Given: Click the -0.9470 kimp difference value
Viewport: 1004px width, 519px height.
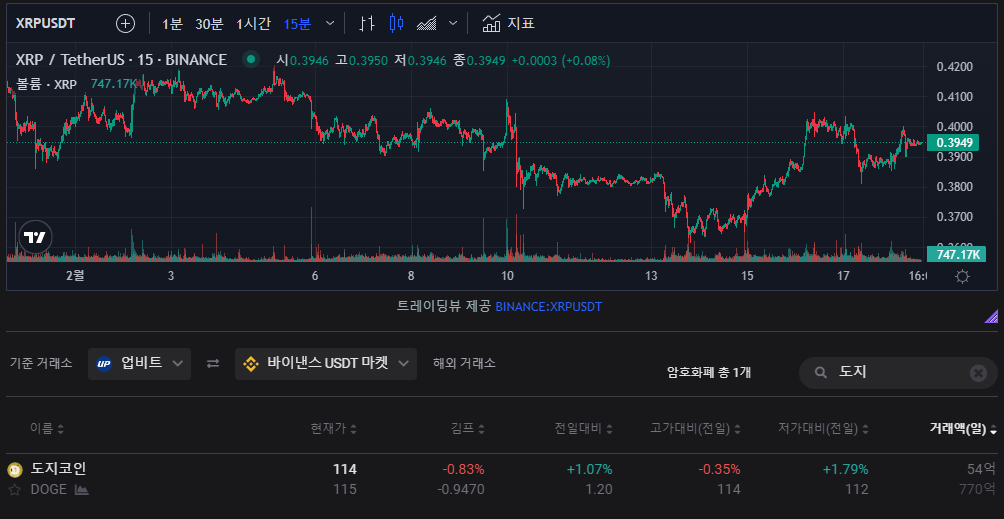Looking at the screenshot, I should tap(461, 490).
